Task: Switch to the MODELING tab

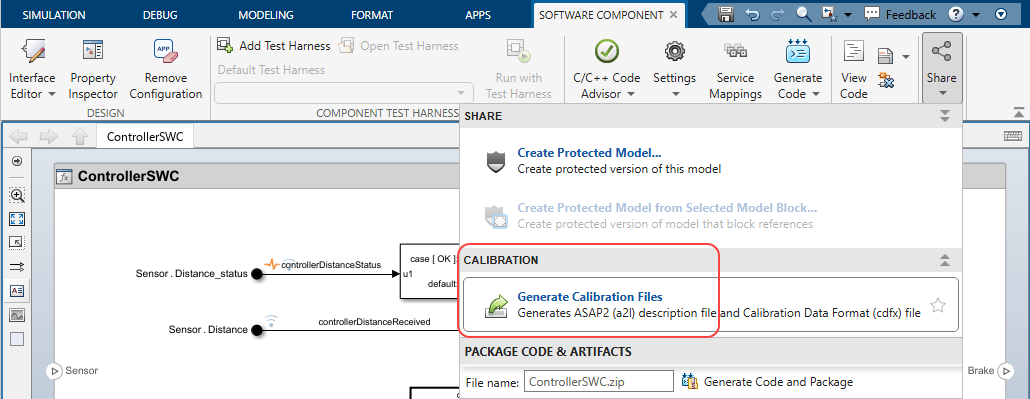Action: pos(265,14)
